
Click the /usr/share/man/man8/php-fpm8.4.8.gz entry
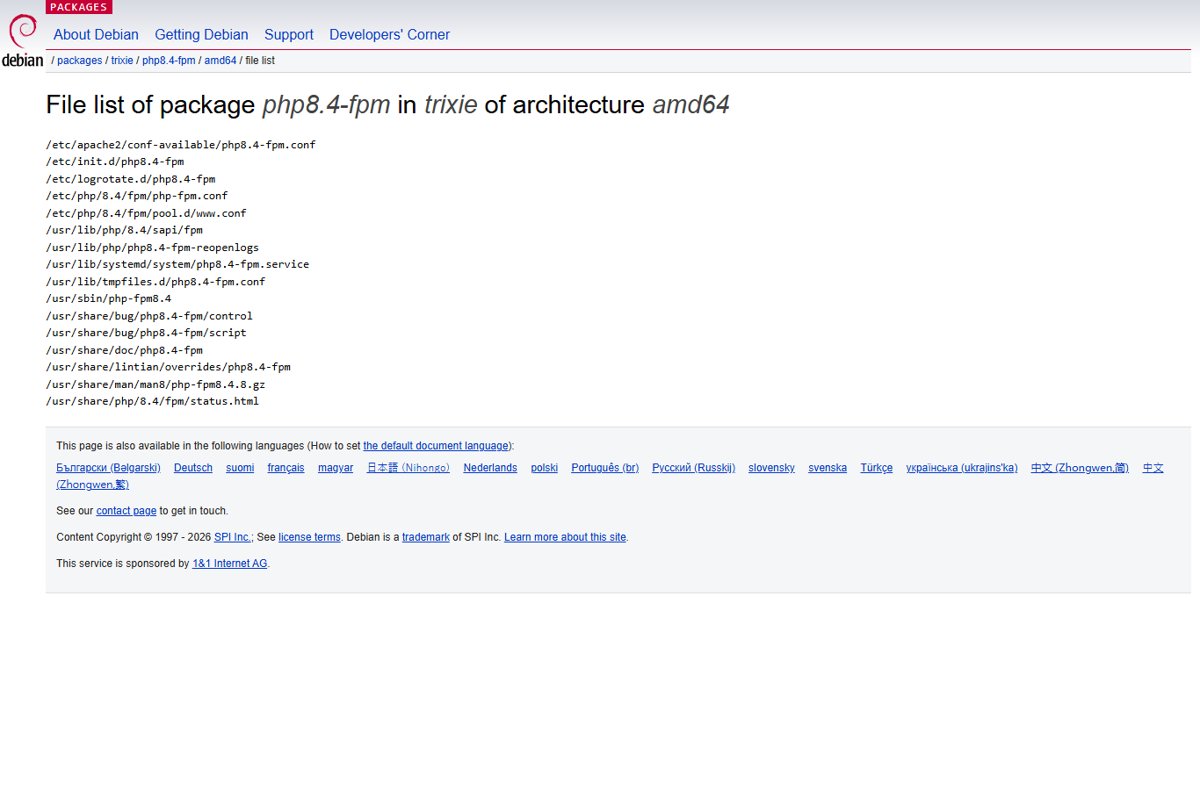156,384
